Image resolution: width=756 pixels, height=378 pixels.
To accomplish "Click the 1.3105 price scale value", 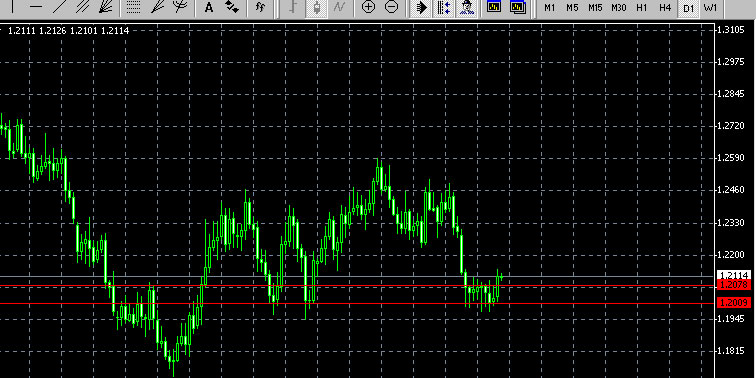I will [731, 30].
